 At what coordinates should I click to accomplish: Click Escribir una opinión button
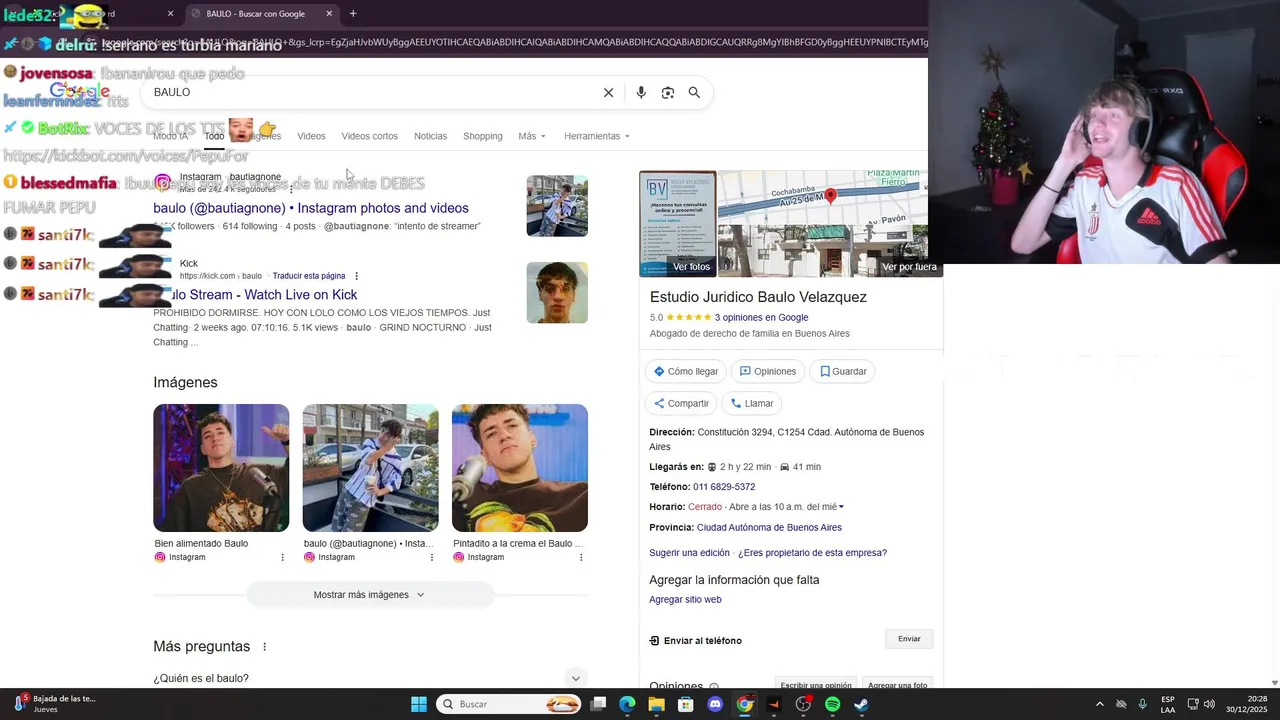coord(816,685)
